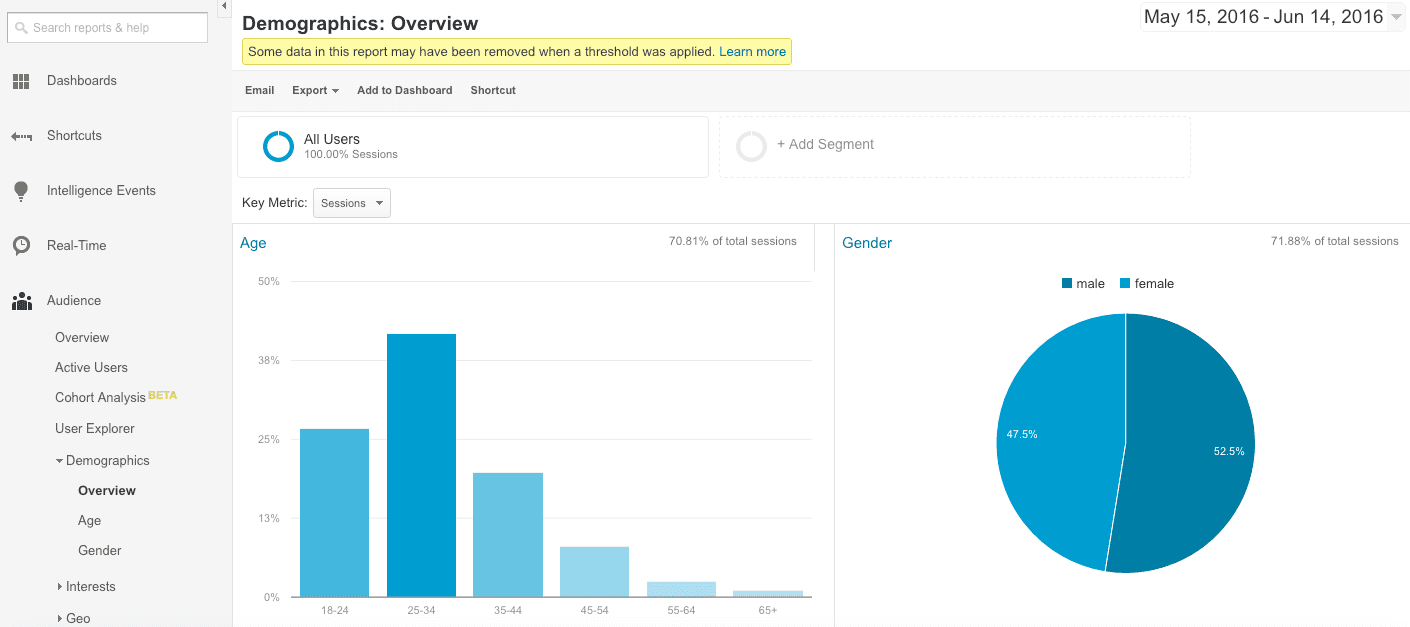This screenshot has height=627, width=1410.
Task: Select the Gender report in sidebar
Action: click(100, 551)
